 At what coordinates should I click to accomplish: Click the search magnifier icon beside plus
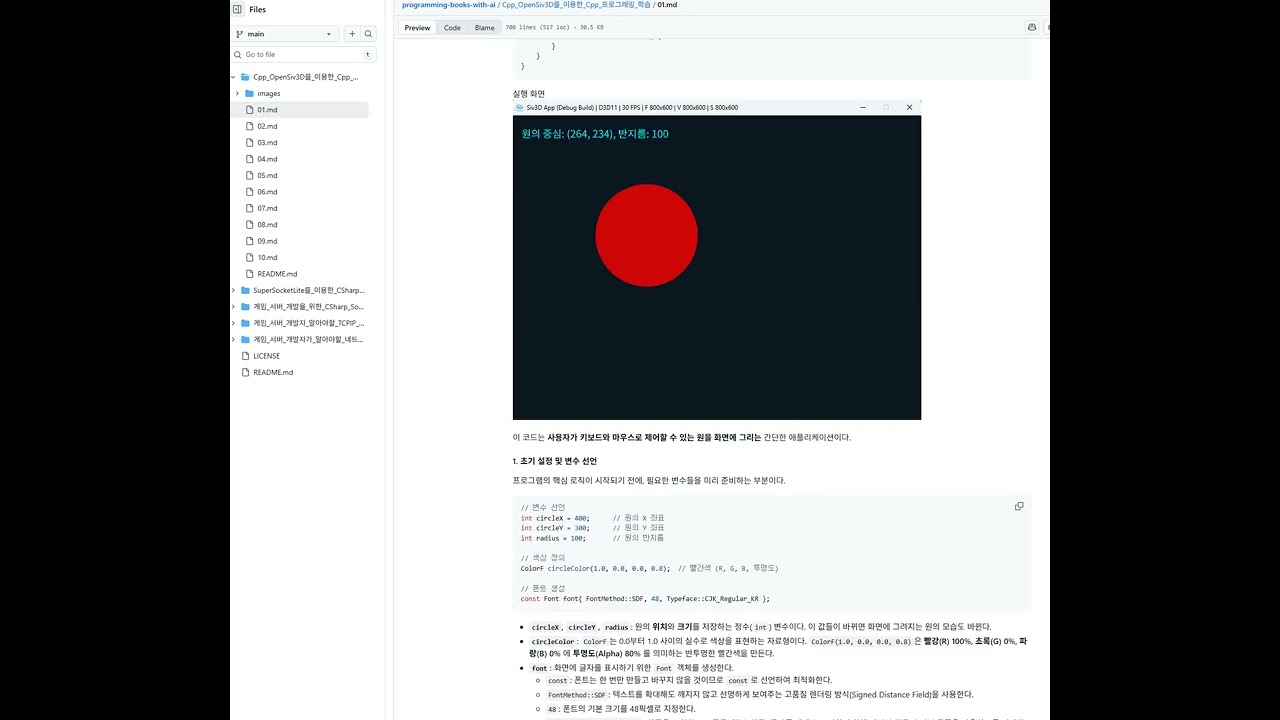(369, 34)
